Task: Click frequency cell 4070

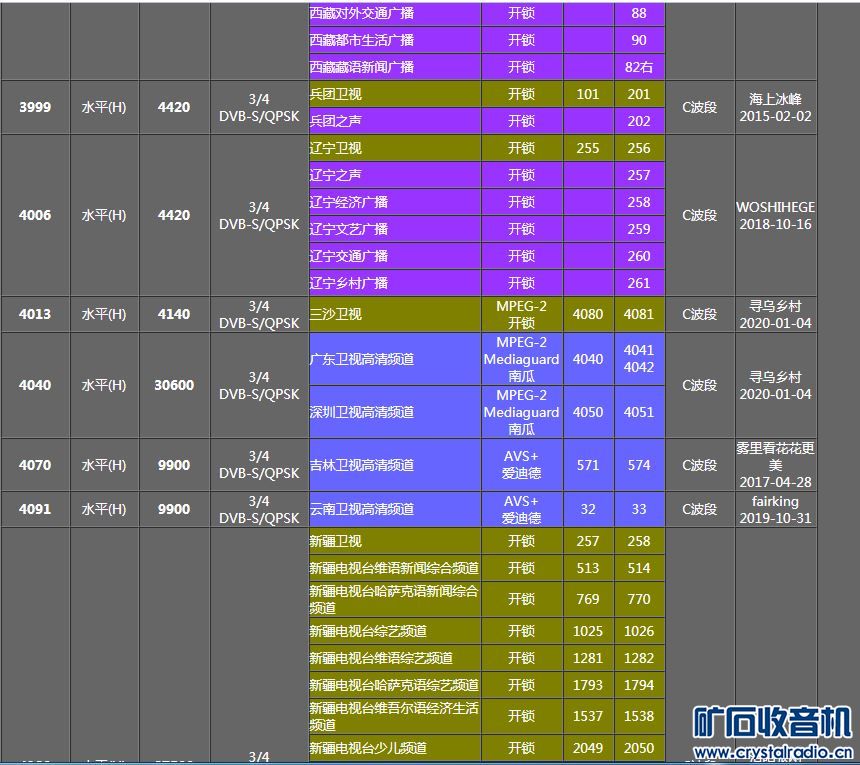Action: coord(35,465)
